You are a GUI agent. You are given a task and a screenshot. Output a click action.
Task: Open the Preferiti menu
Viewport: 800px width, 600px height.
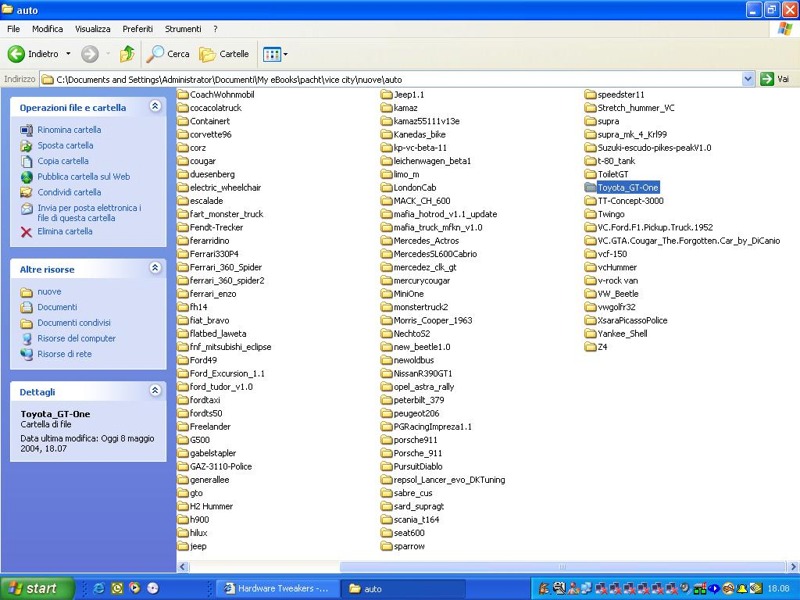click(x=138, y=29)
